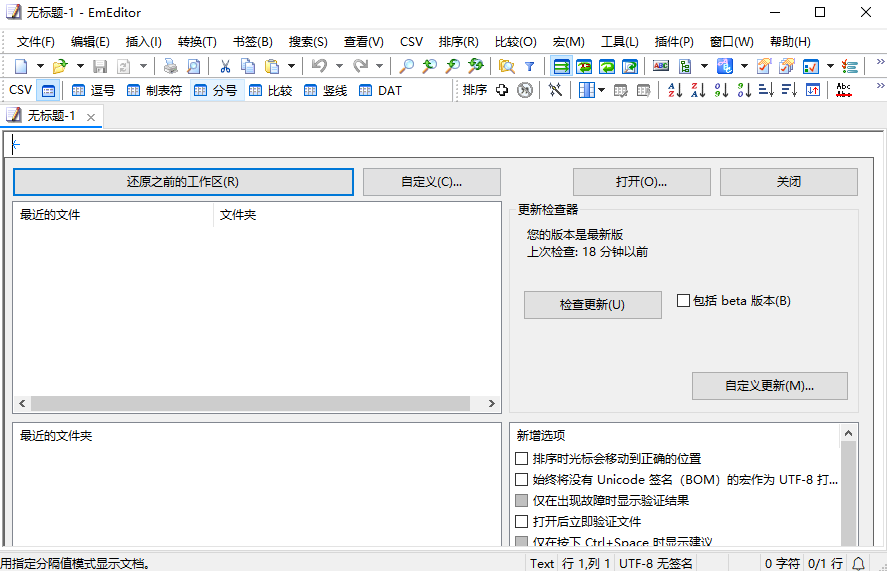Viewport: 887px width, 571px height.
Task: Click the plus cross icon next to 排序
Action: [x=502, y=90]
